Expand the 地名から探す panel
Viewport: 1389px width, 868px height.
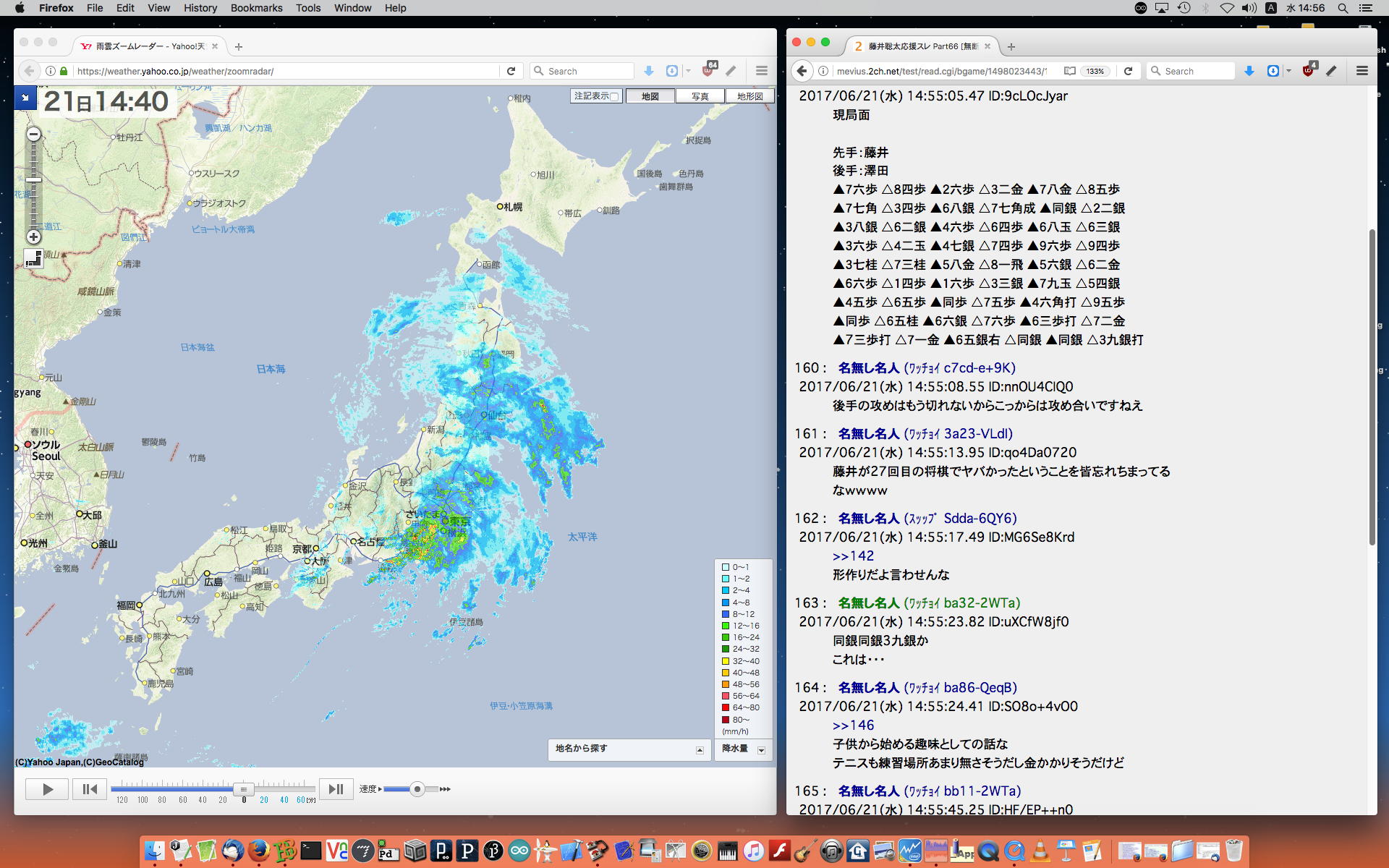(x=700, y=750)
